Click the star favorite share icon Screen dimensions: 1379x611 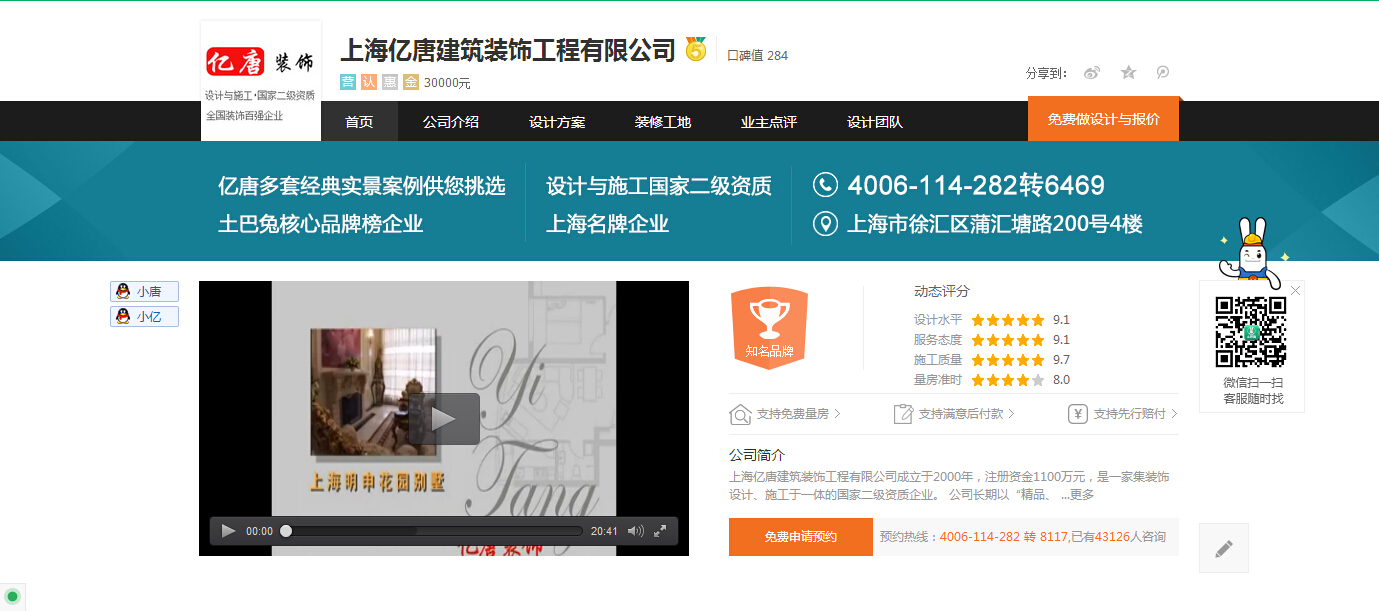(x=1128, y=73)
